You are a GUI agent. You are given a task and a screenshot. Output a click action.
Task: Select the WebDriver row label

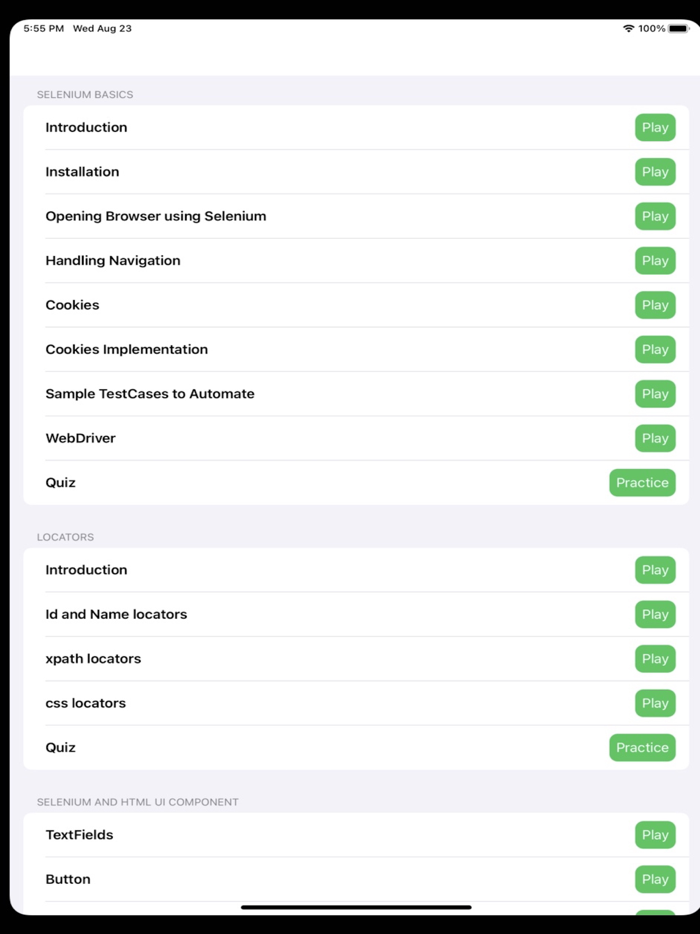click(80, 438)
